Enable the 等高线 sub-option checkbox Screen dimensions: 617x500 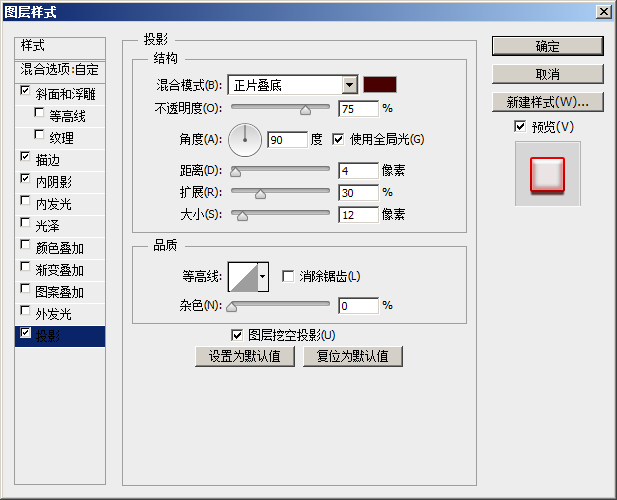pyautogui.click(x=39, y=113)
